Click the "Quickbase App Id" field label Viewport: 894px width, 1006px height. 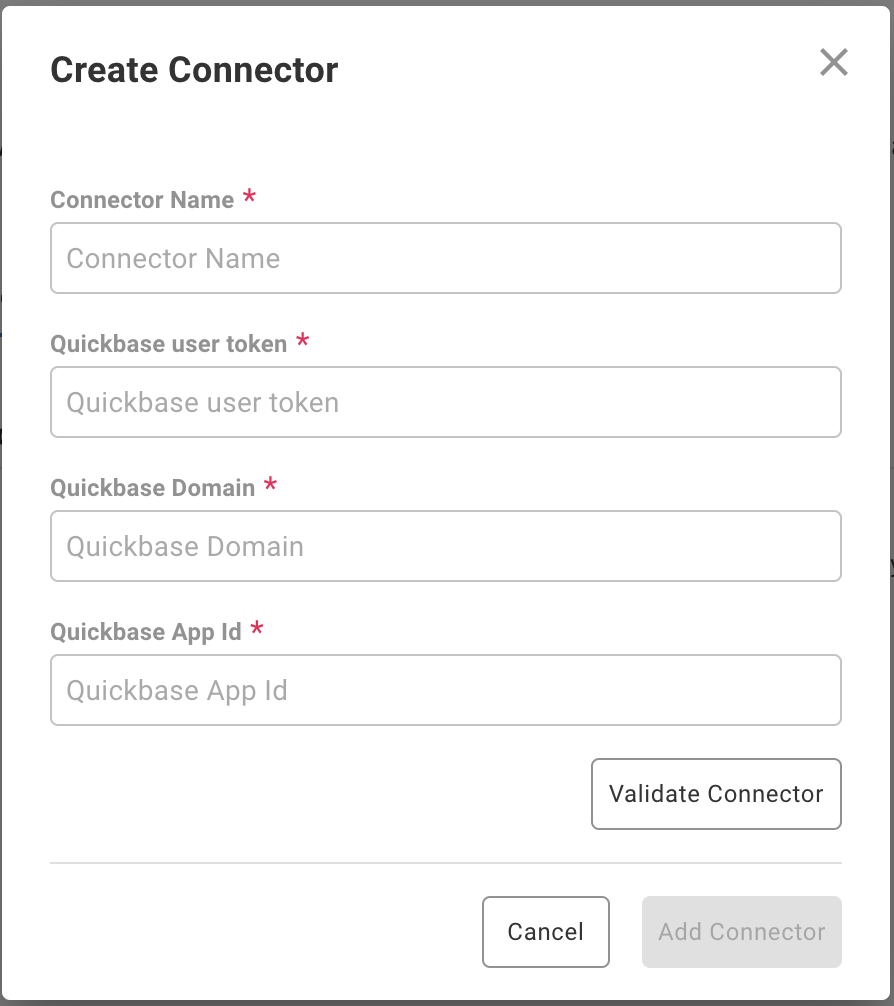pos(146,632)
